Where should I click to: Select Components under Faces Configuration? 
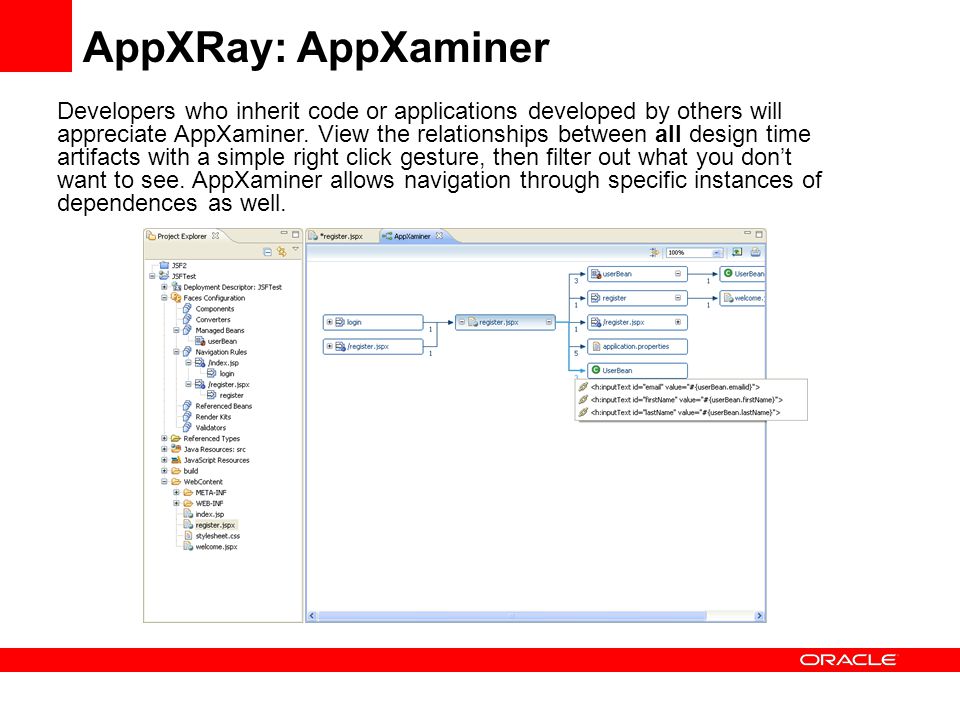(x=214, y=309)
